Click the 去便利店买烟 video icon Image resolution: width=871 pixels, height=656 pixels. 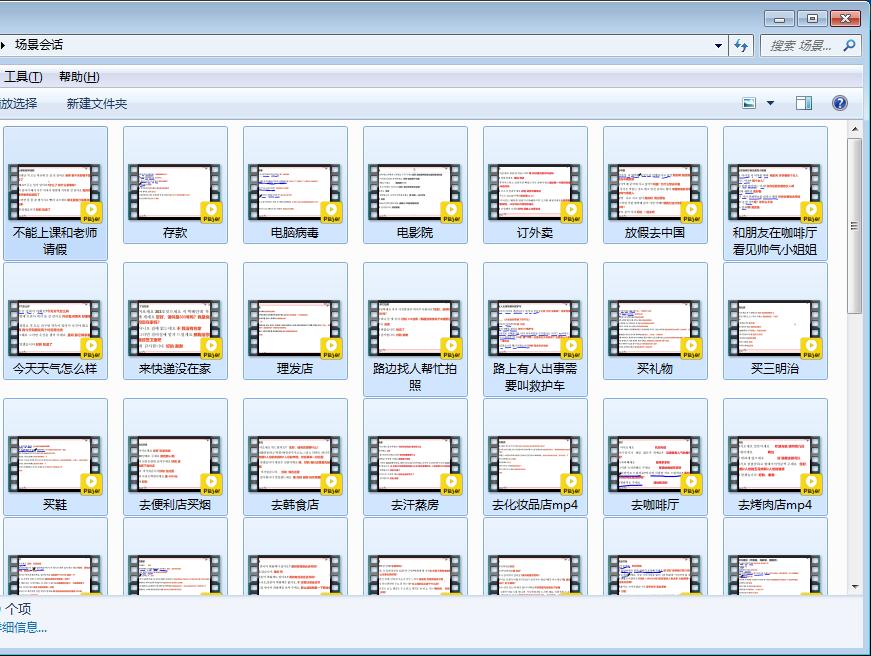click(x=175, y=464)
